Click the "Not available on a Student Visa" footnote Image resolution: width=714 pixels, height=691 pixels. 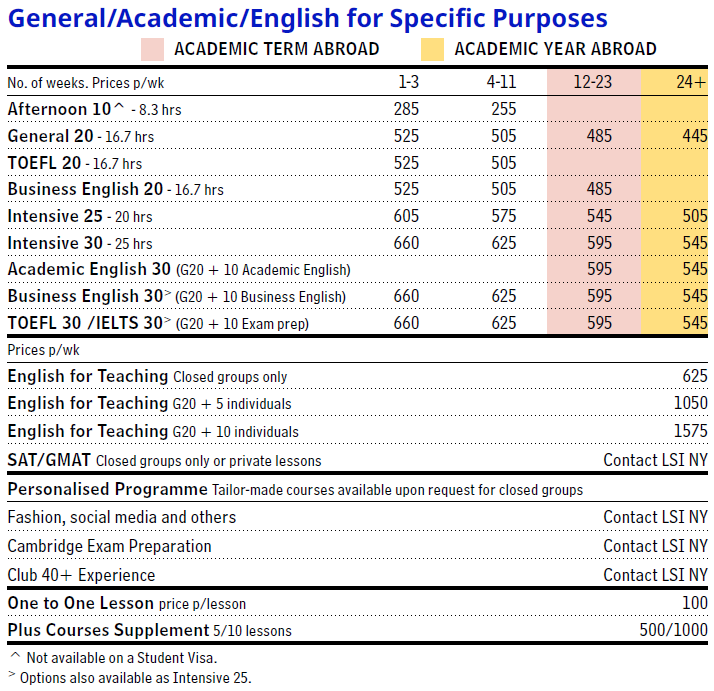click(x=120, y=657)
